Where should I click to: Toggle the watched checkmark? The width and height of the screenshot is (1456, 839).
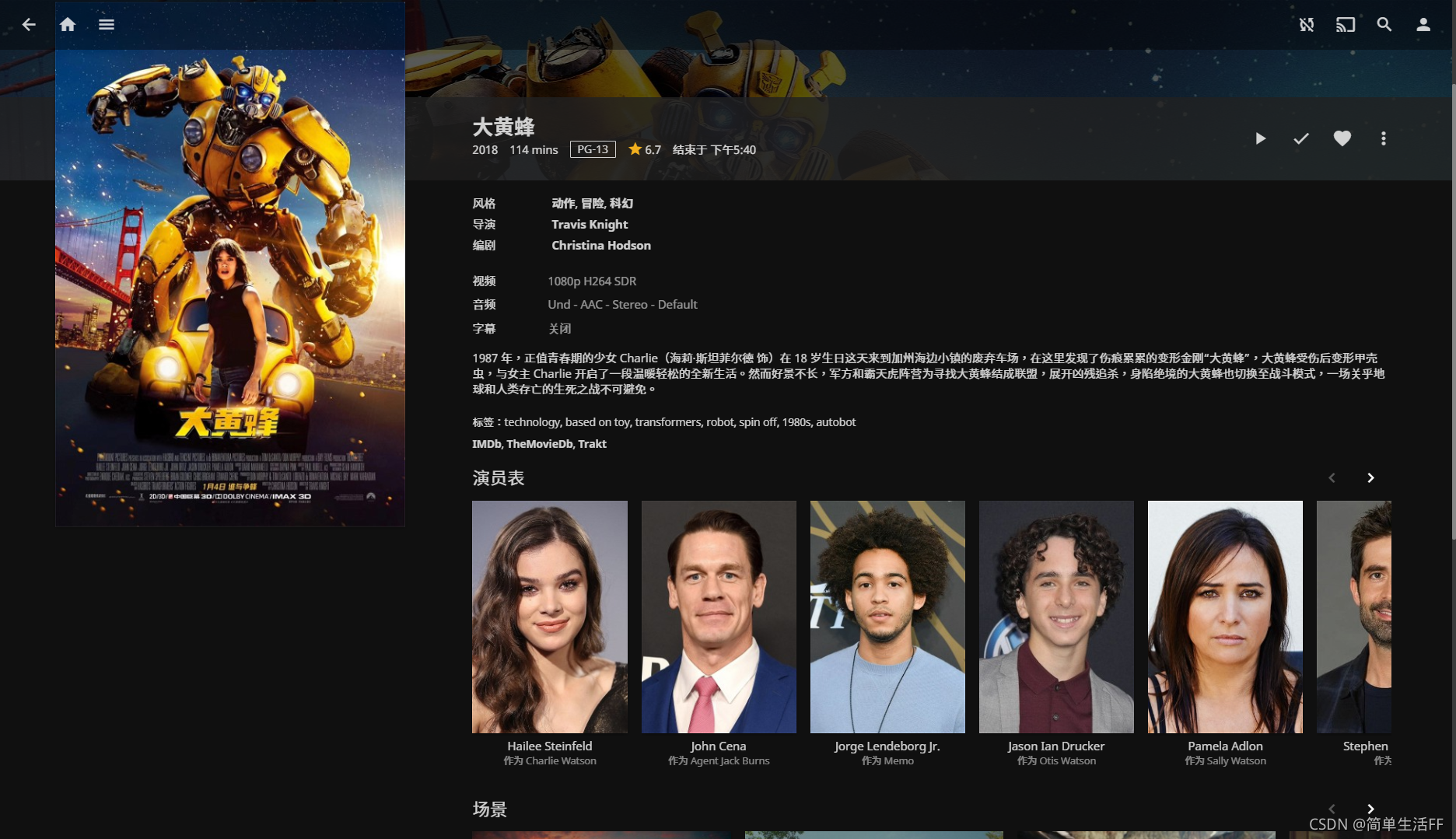(x=1301, y=138)
